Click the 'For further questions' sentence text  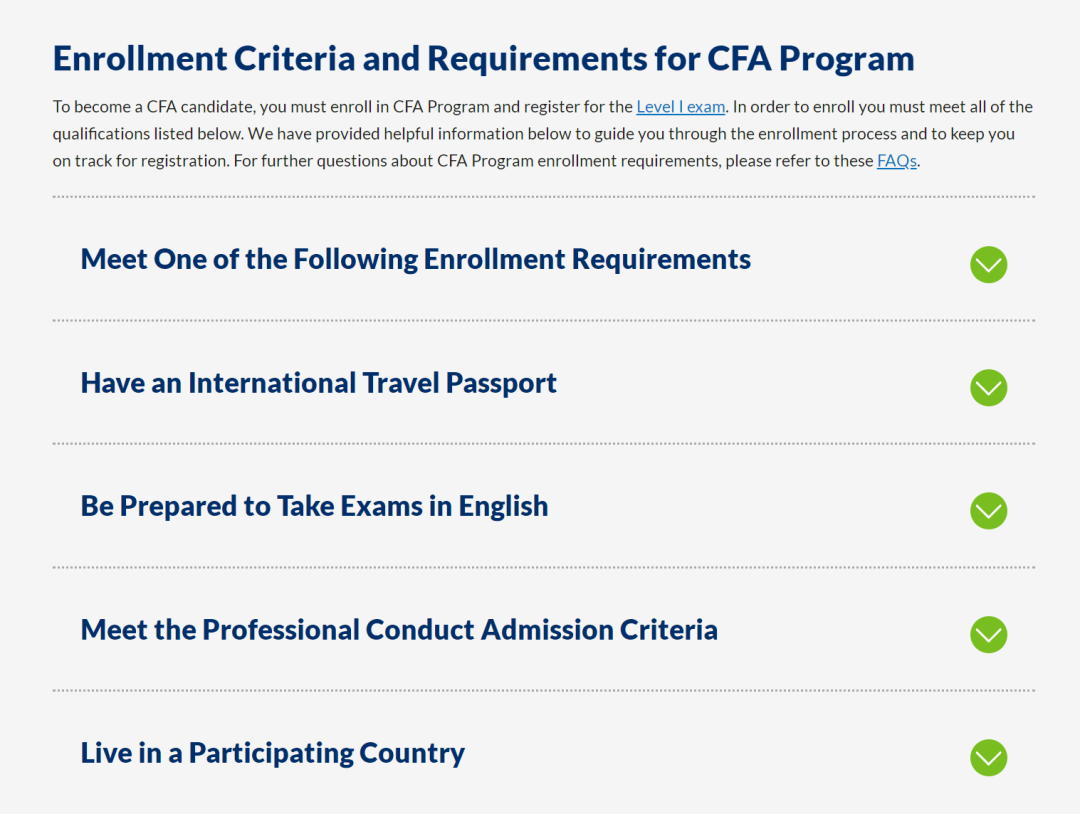click(x=550, y=161)
